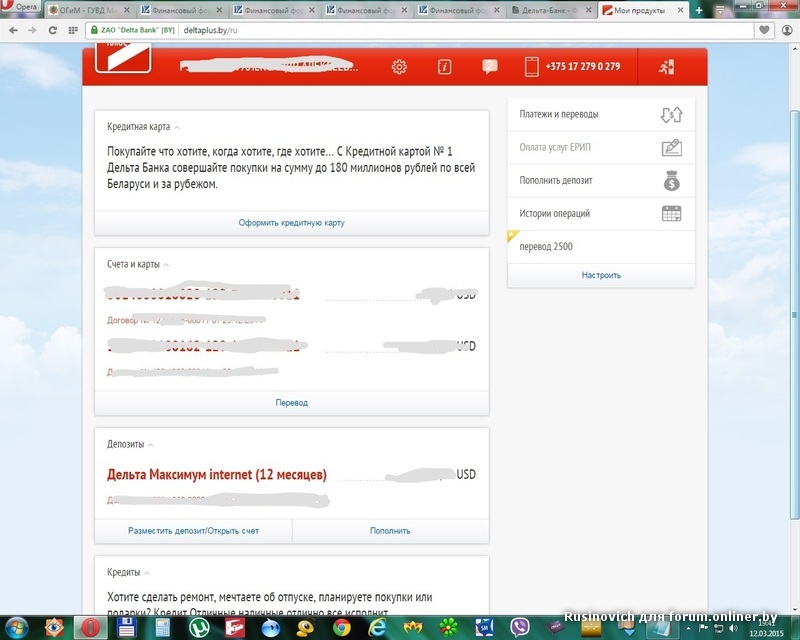Select the Мои продукты tab

tap(639, 10)
